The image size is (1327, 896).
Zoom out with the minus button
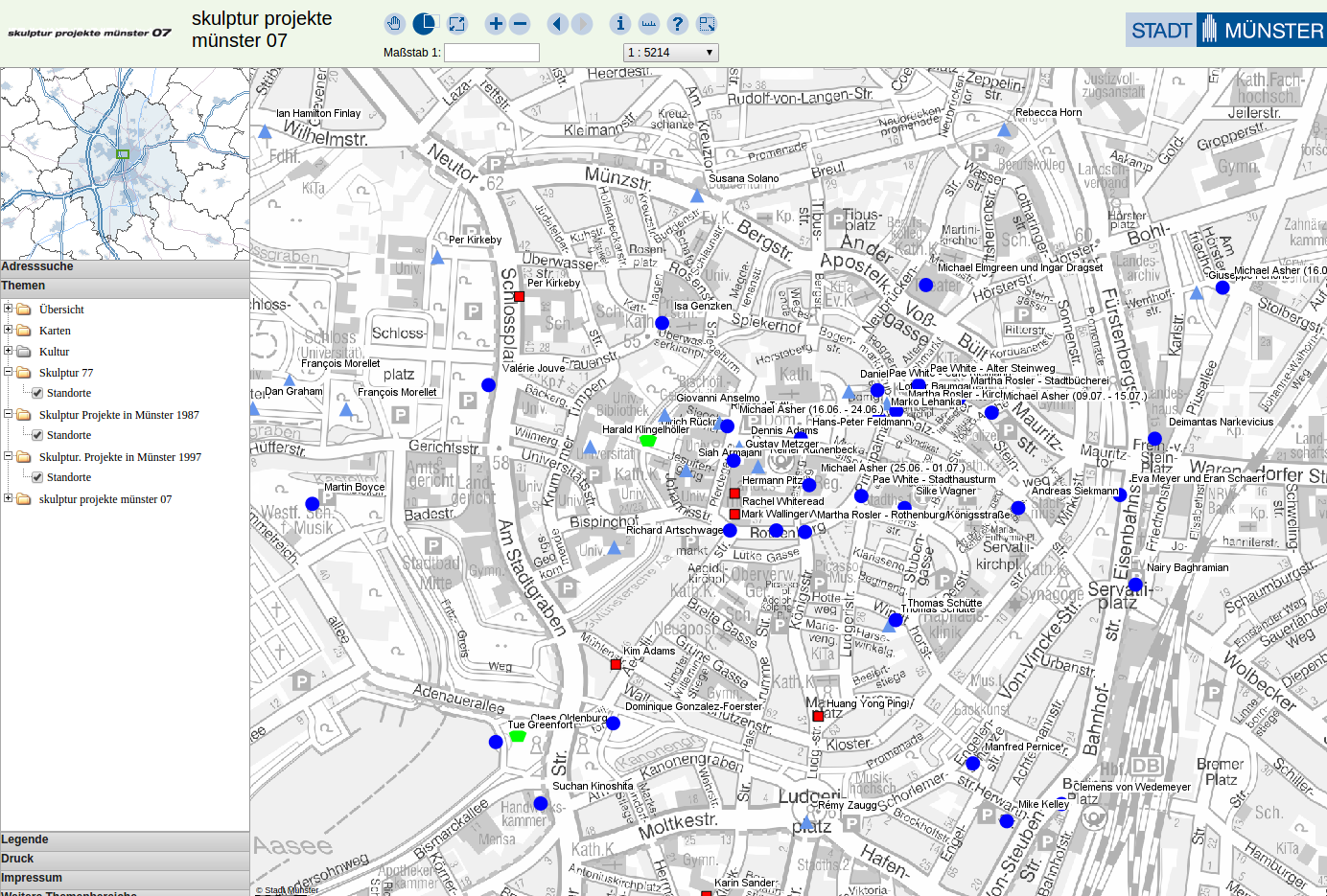521,24
